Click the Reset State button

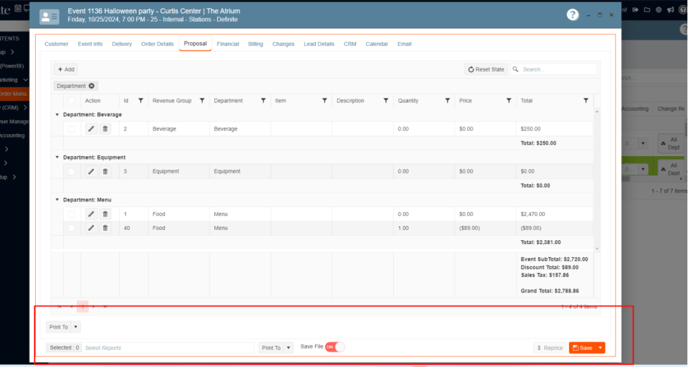click(486, 69)
